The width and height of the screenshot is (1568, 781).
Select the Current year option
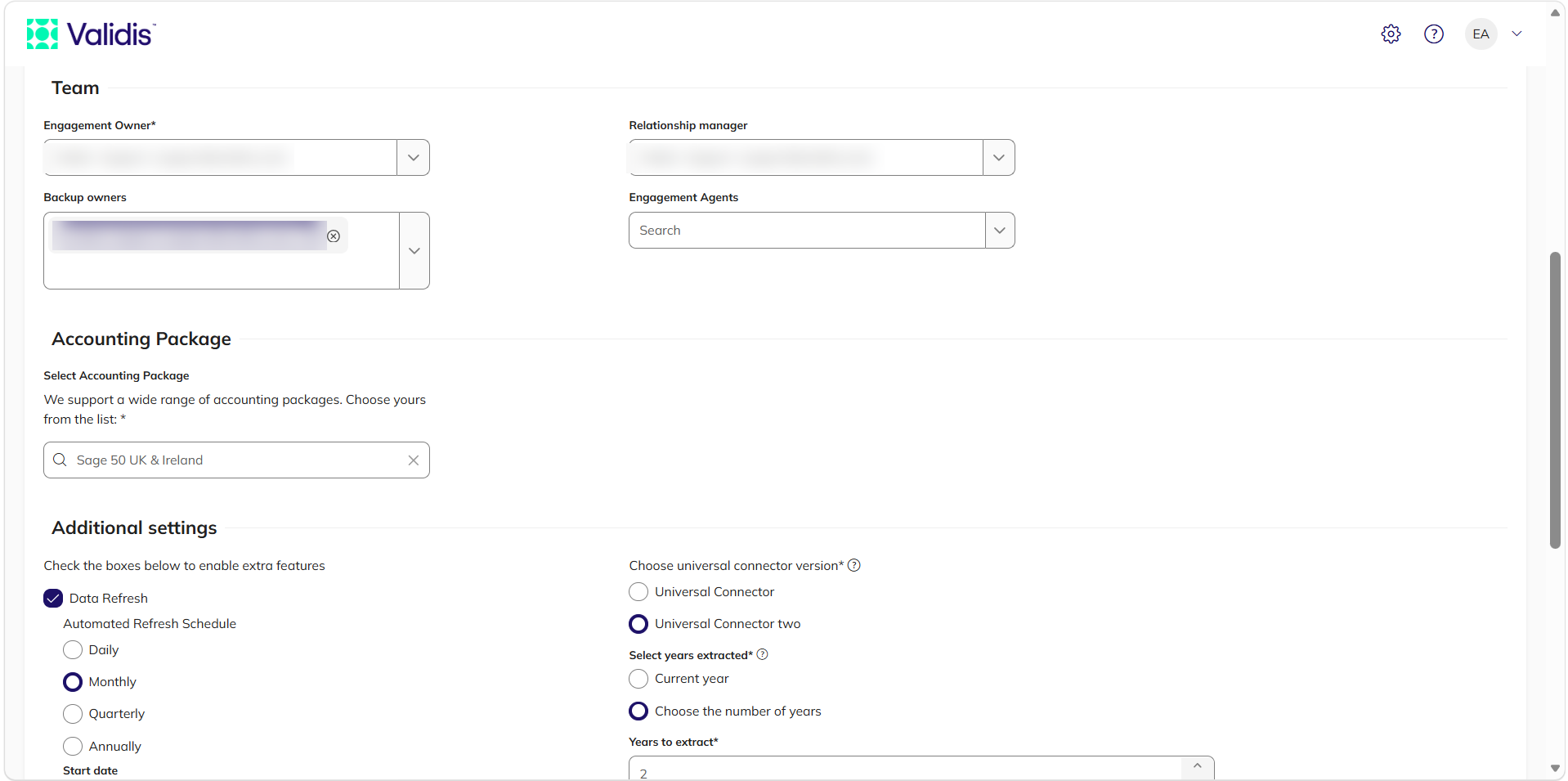point(638,678)
